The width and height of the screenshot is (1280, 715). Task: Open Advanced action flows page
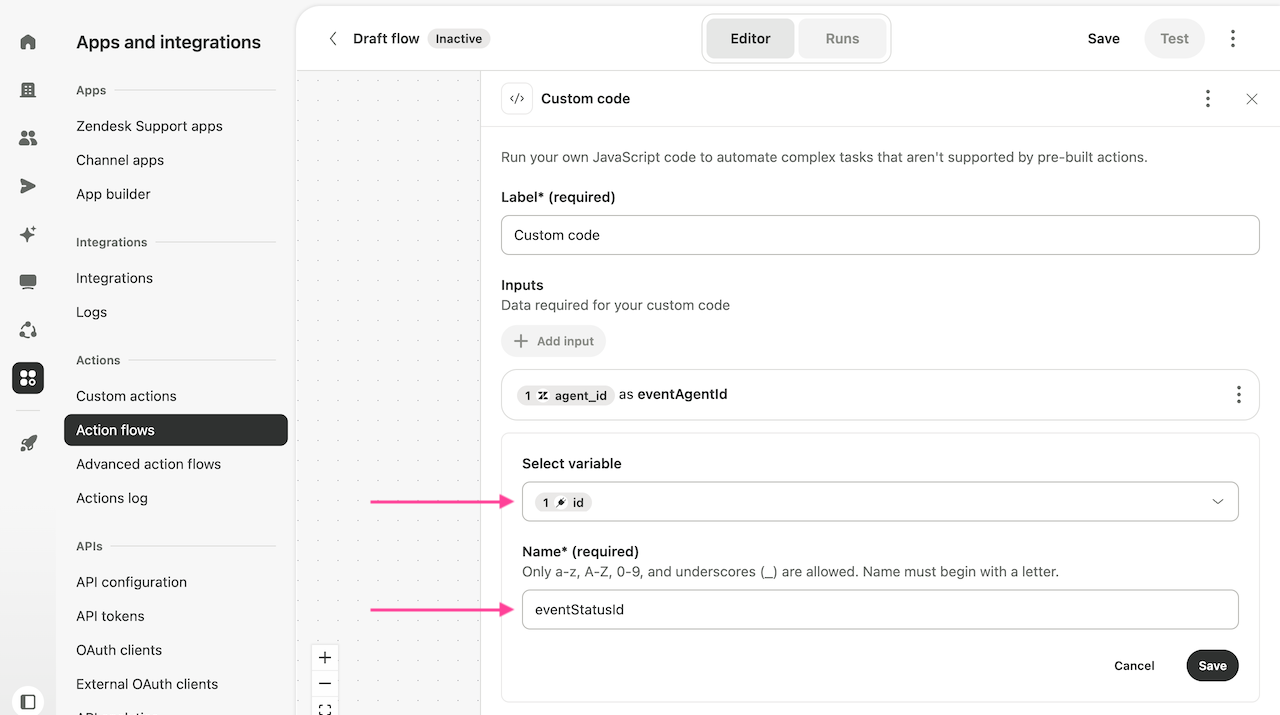pos(148,464)
